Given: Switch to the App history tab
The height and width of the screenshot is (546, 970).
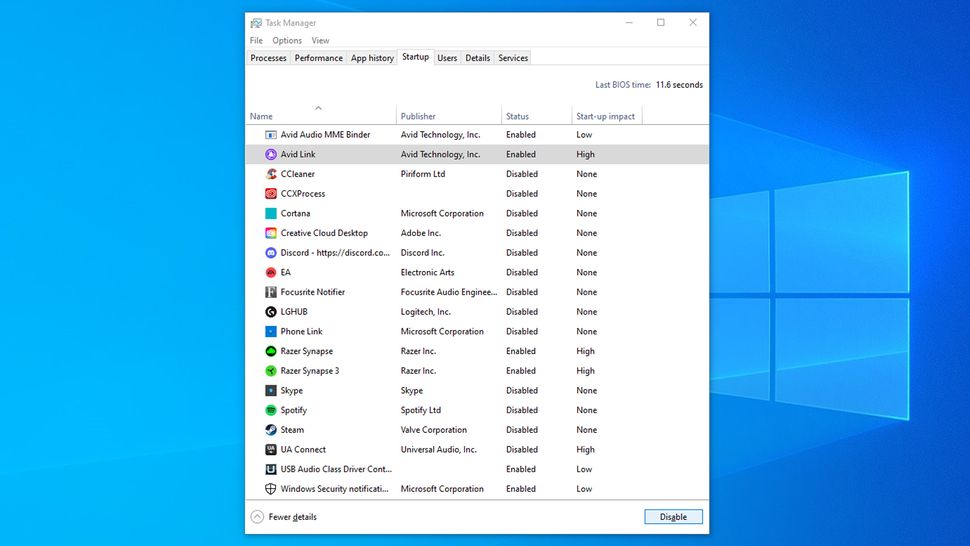Looking at the screenshot, I should point(372,58).
